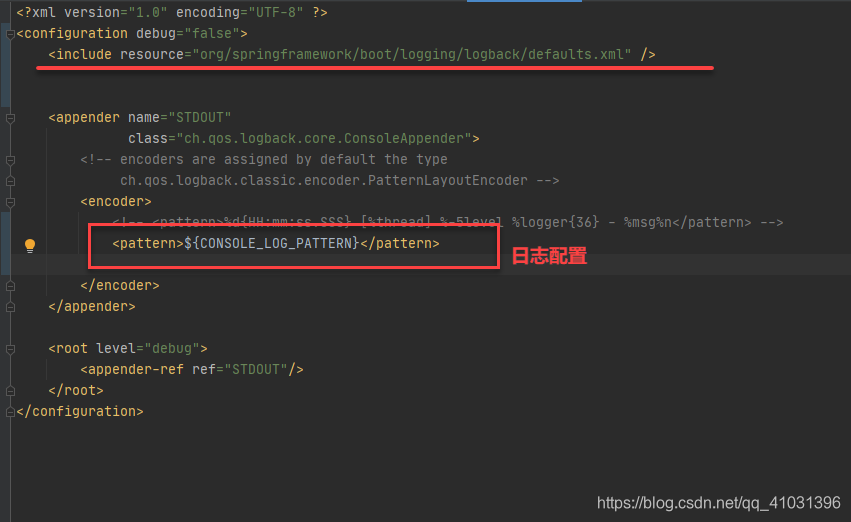The height and width of the screenshot is (522, 851).
Task: Click the closing configuration tag
Action: pos(80,411)
